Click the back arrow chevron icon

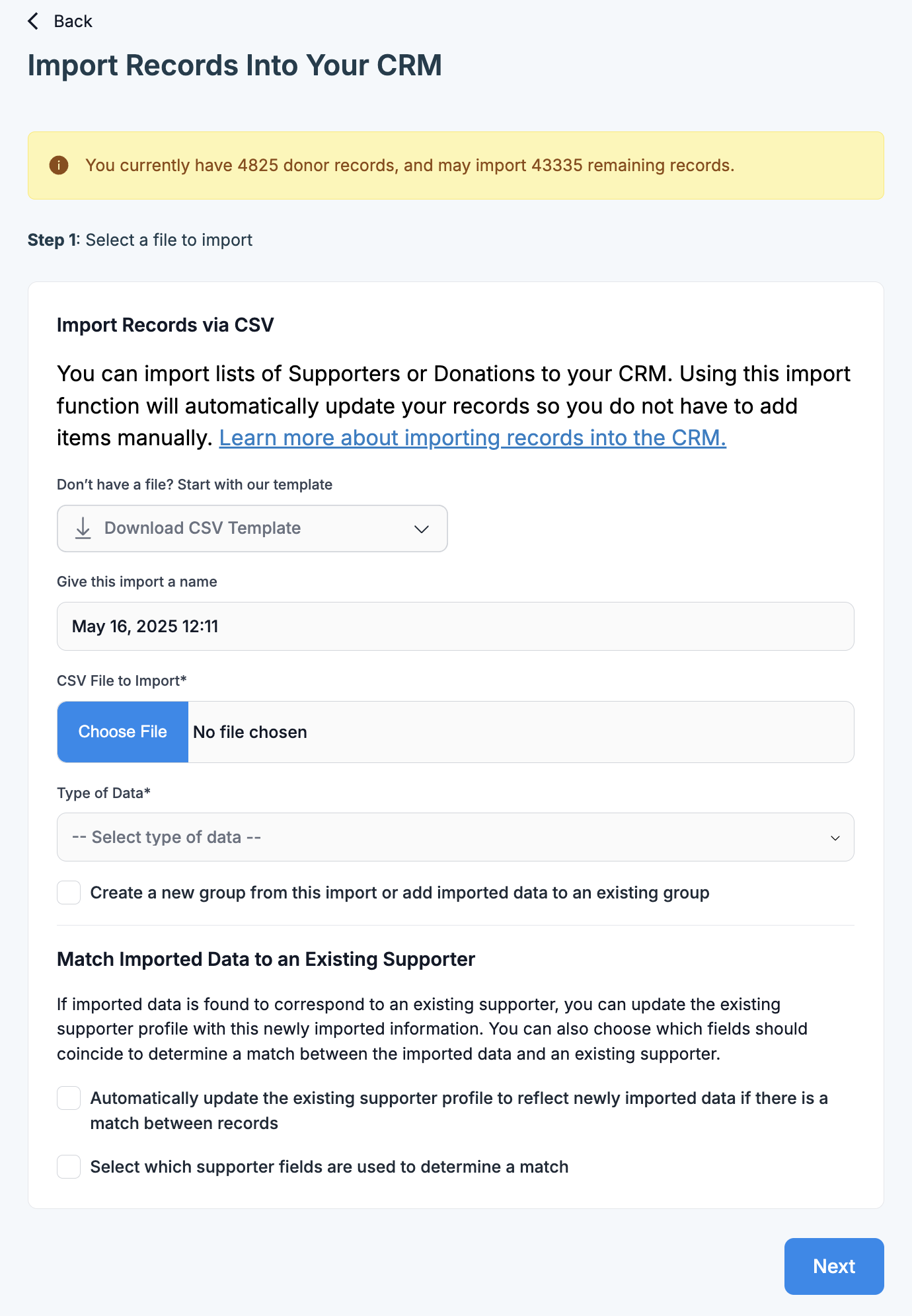click(x=33, y=21)
